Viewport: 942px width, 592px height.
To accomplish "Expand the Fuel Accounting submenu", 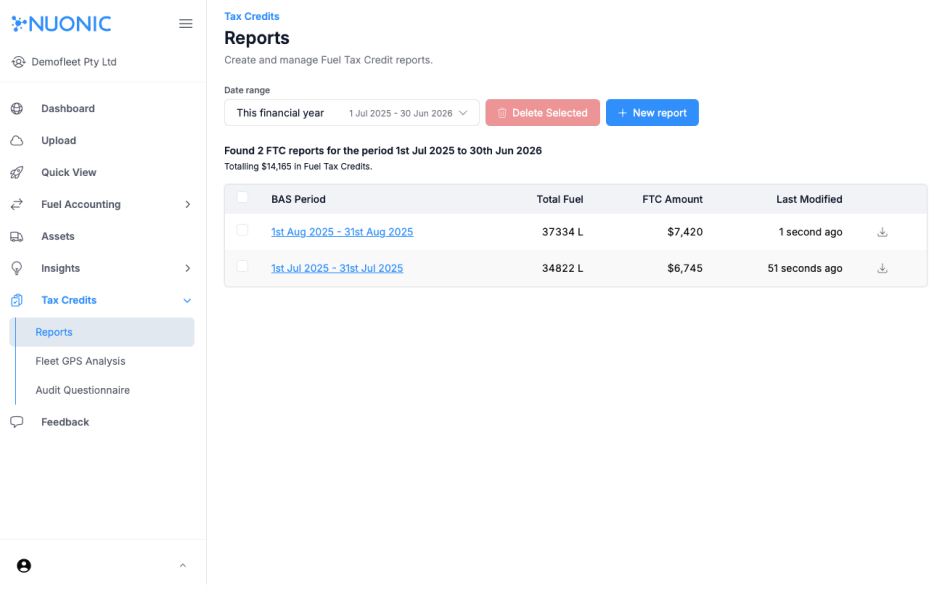I will tap(187, 205).
